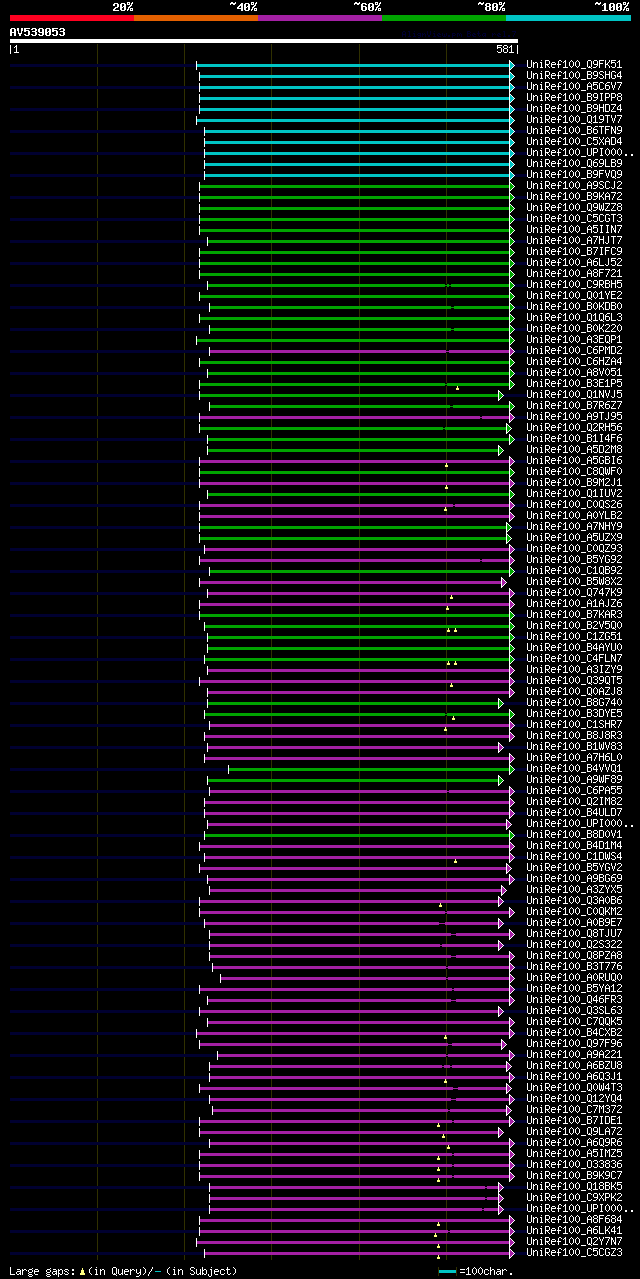Select the UniRef100_Q747K9 label

point(574,592)
